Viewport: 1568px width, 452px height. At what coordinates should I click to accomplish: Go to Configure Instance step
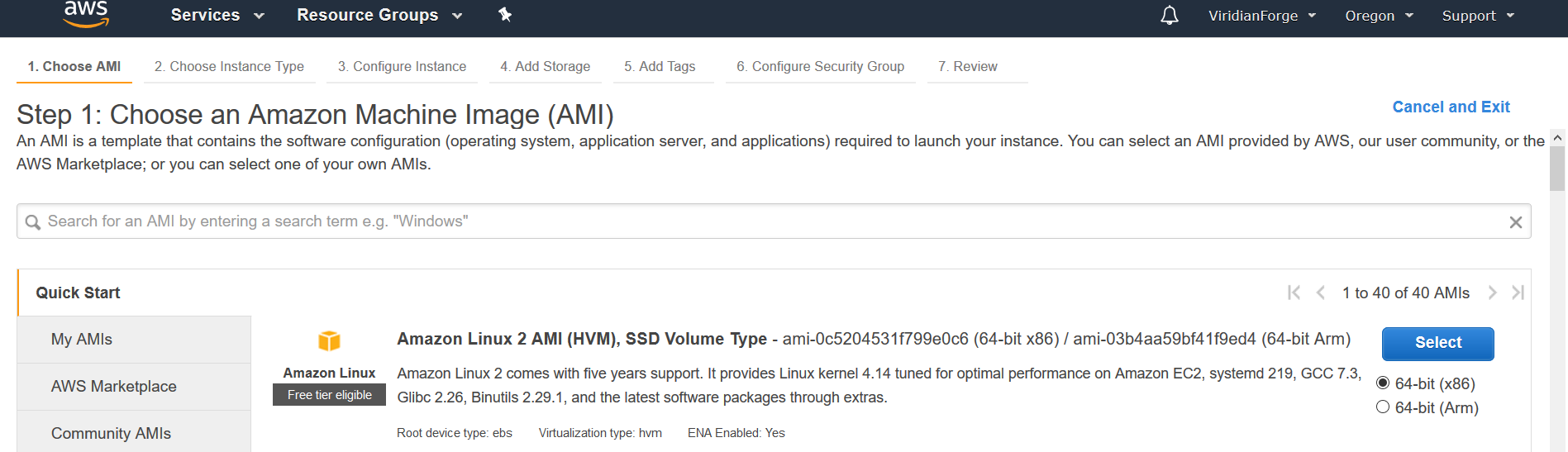(402, 66)
